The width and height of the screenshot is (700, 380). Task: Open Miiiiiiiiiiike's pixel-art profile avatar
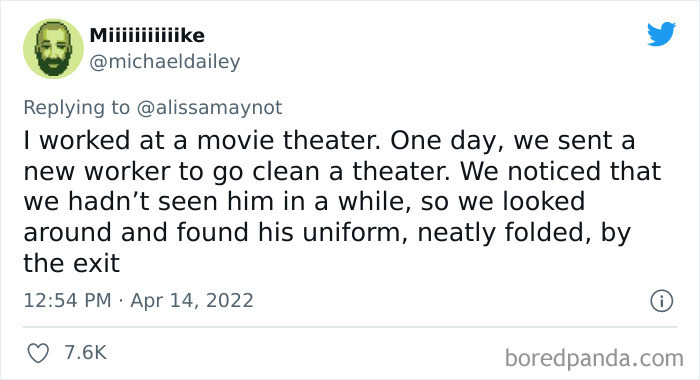tap(53, 49)
